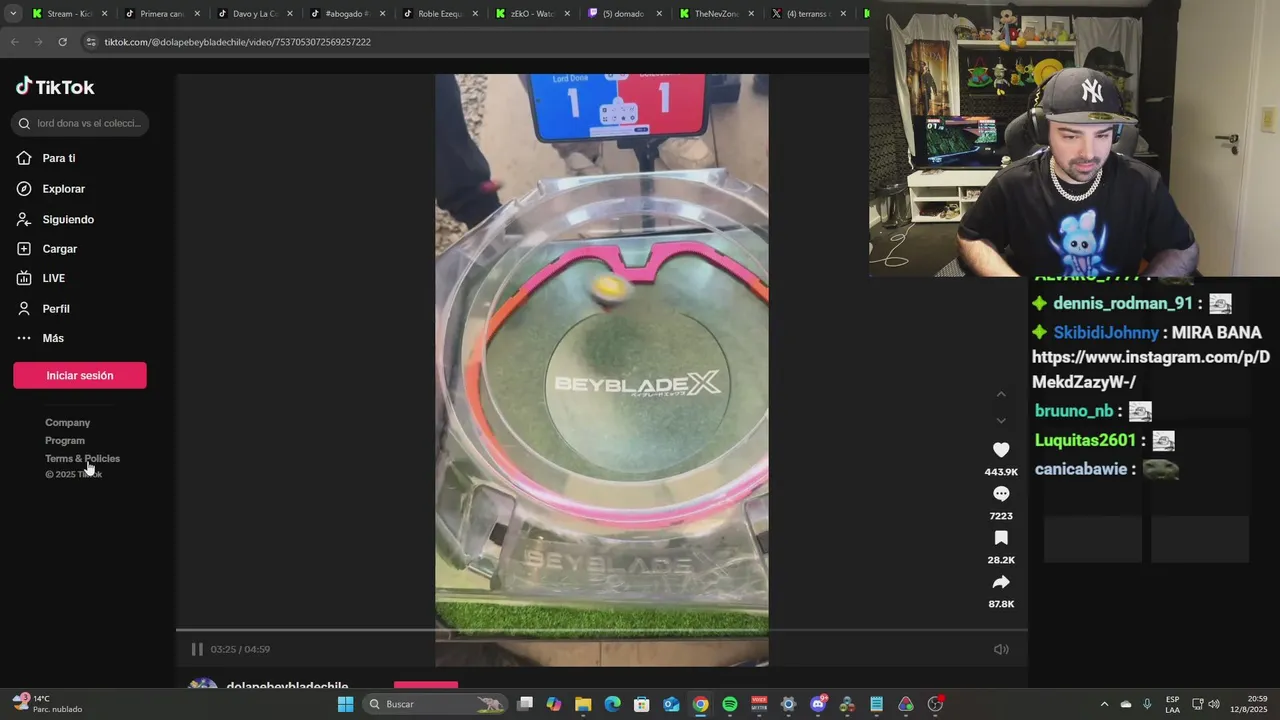This screenshot has height=720, width=1280.
Task: Switch to TheNevZone tab
Action: pyautogui.click(x=718, y=14)
